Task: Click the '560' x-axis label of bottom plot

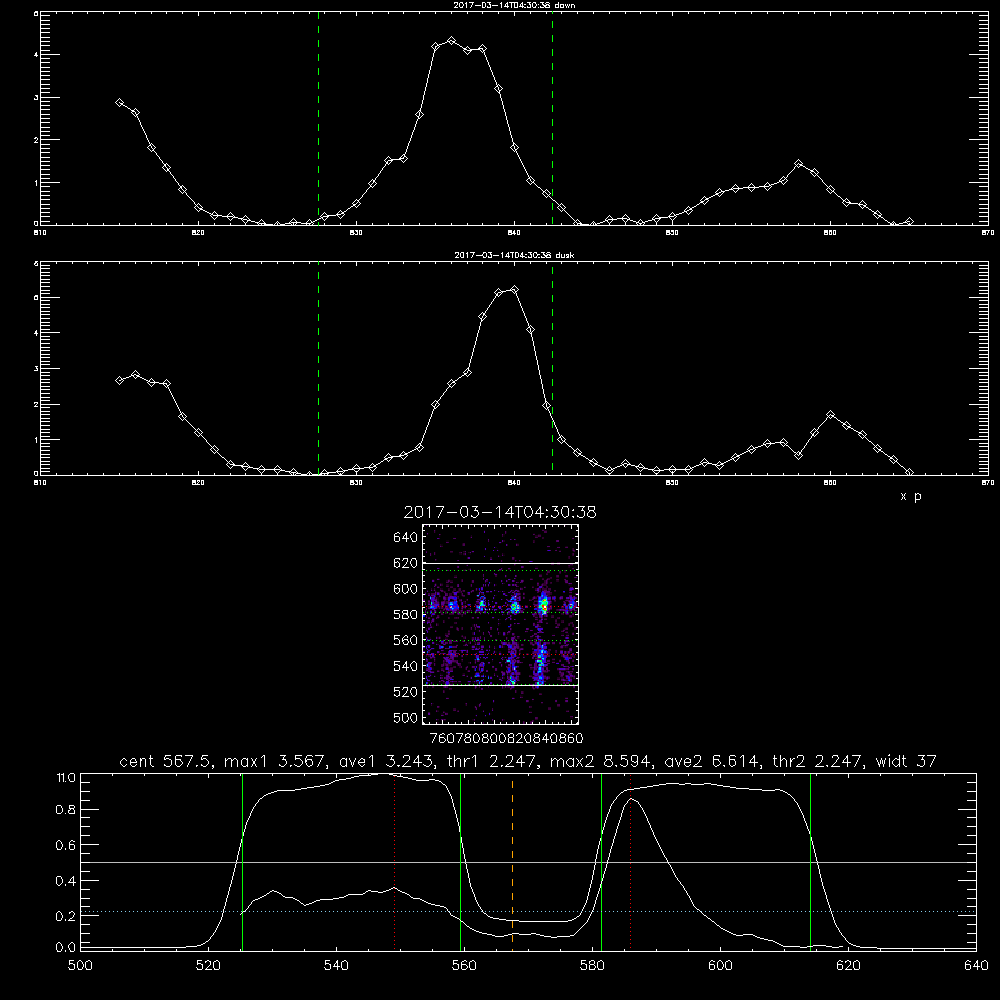Action: click(x=464, y=966)
